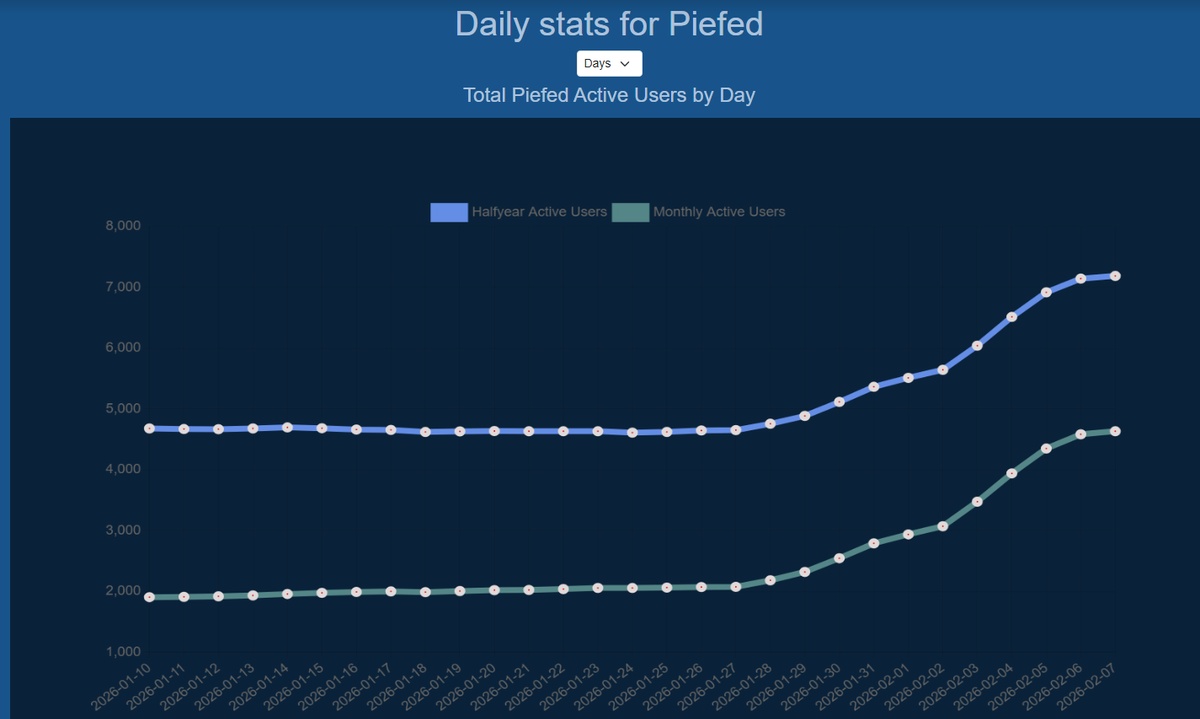Screen dimensions: 1200x719
Task: Click Total Piefed Active Users by Day title
Action: click(609, 96)
